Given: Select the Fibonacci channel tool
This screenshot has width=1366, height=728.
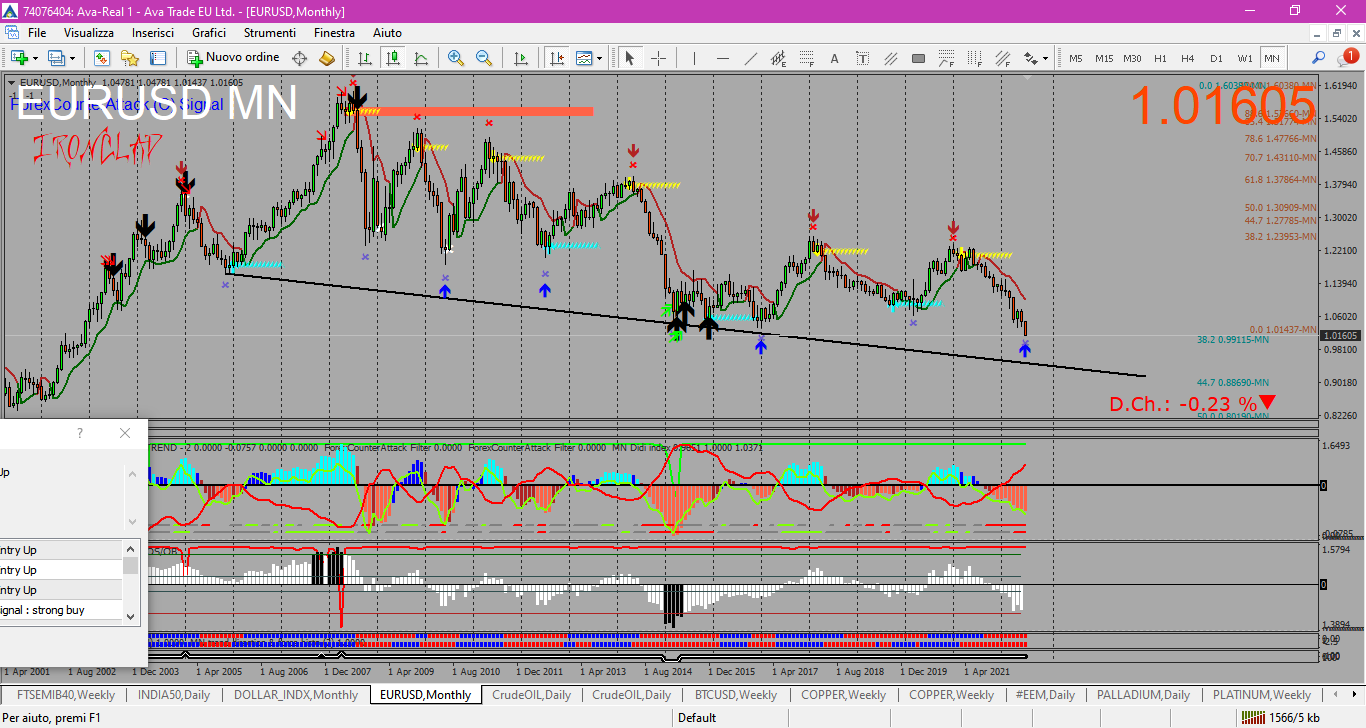Looking at the screenshot, I should pos(1002,58).
